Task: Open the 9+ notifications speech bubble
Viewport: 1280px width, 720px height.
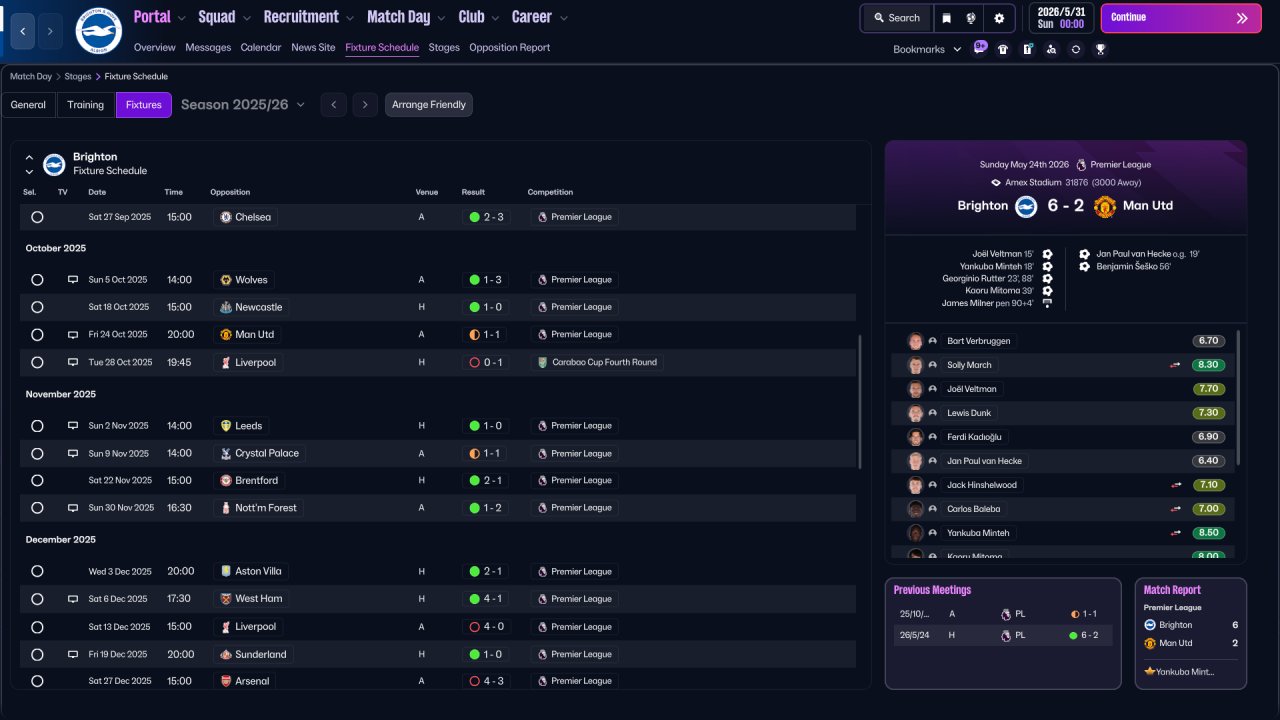Action: [x=980, y=48]
